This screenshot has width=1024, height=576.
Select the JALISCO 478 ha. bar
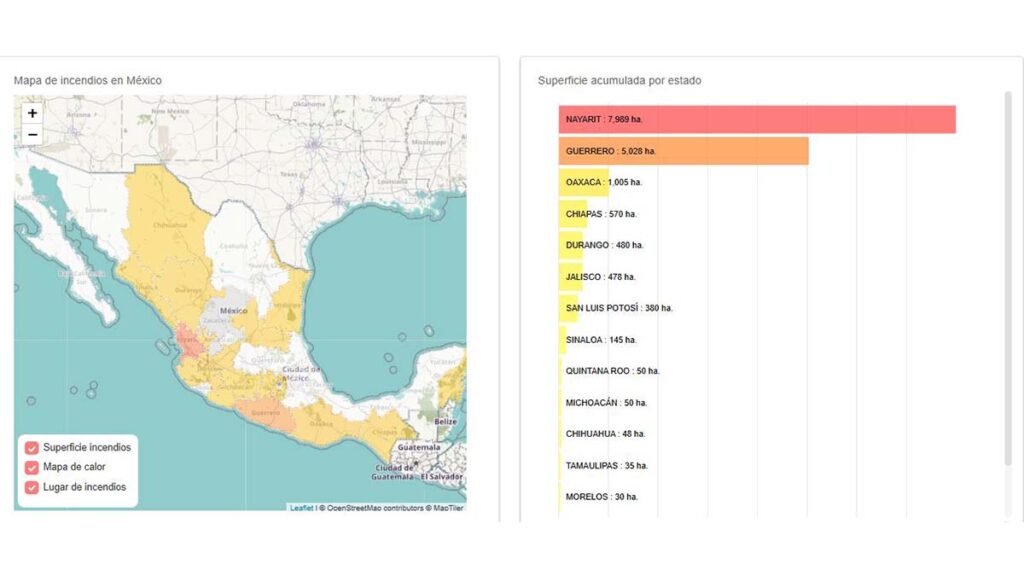tap(571, 277)
